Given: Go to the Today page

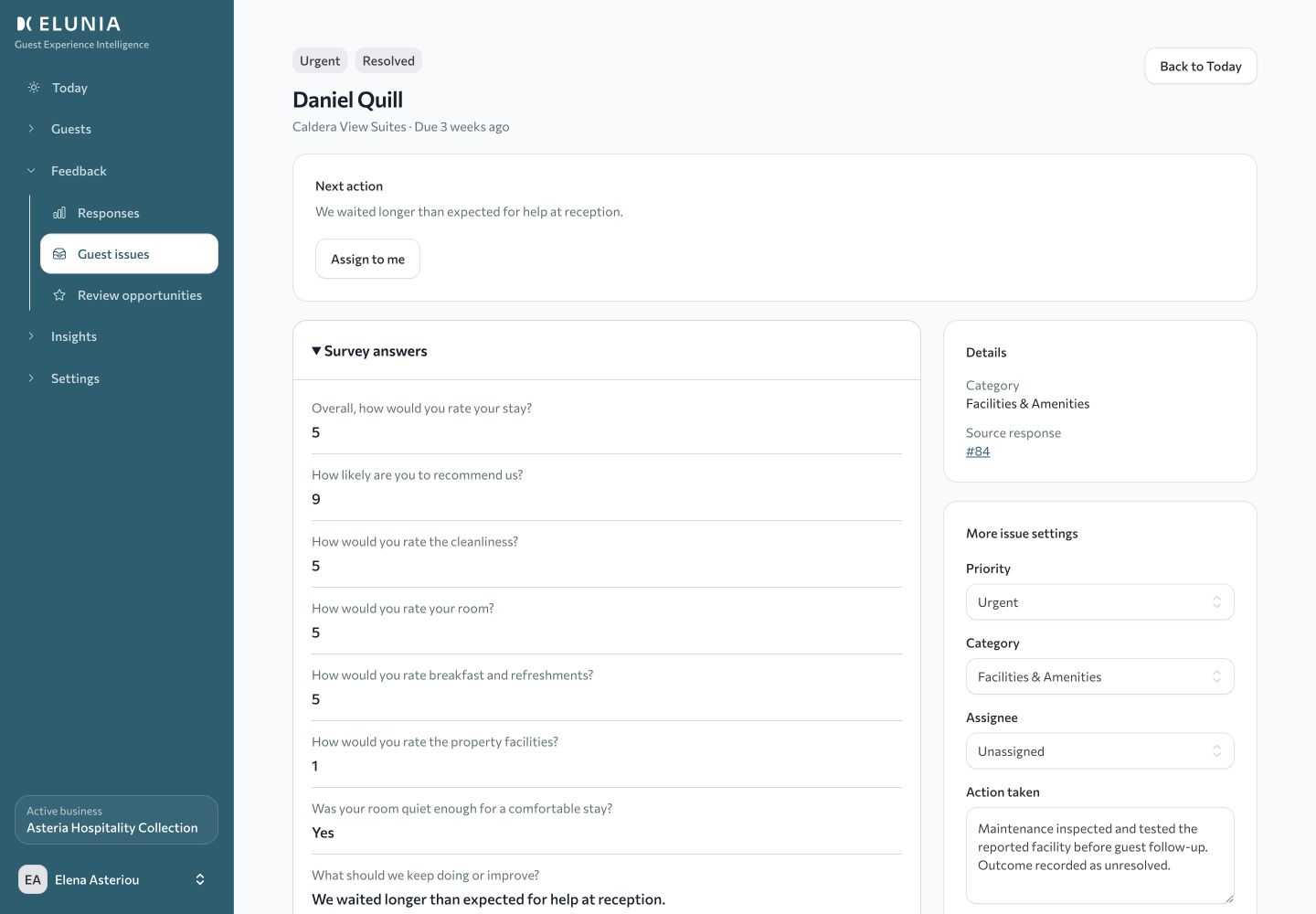Looking at the screenshot, I should 117,88.
